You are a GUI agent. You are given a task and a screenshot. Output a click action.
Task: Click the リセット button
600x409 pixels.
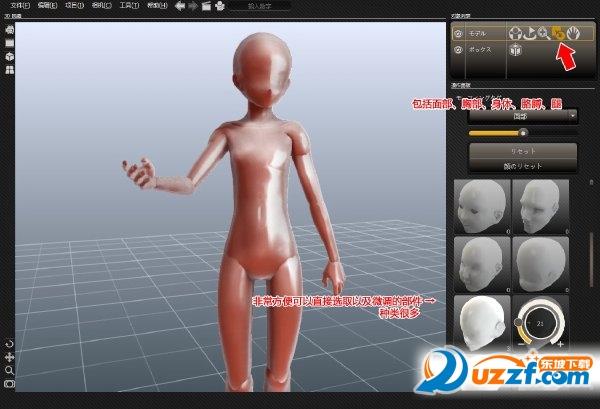[x=522, y=149]
